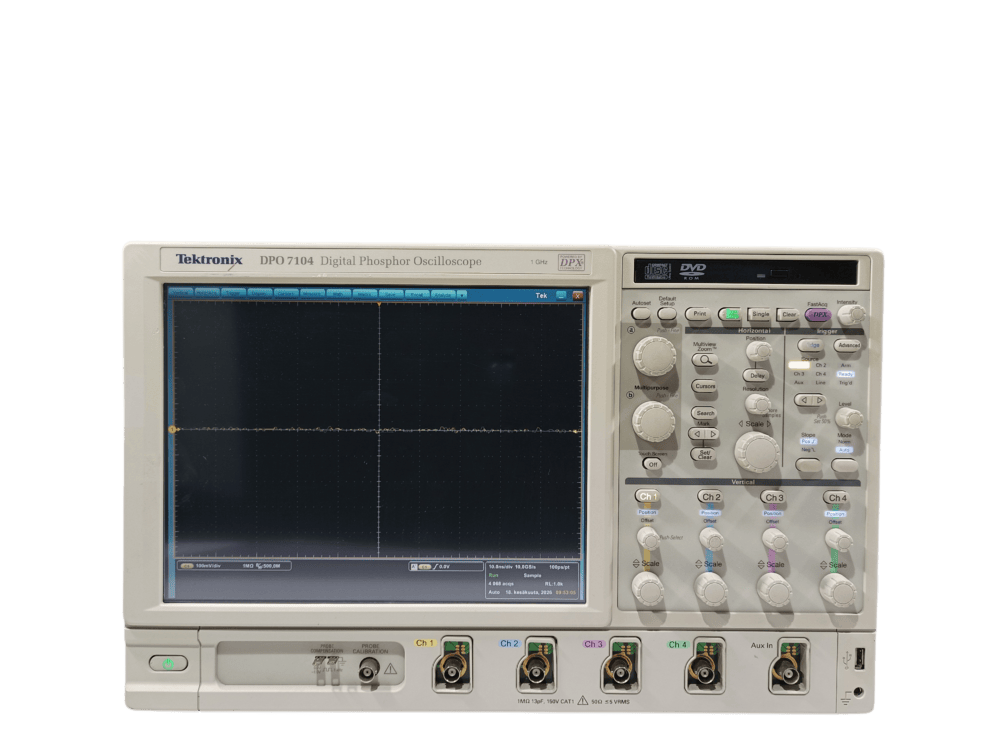Click the Ch 4 input BNC connector
This screenshot has height=748, width=1000.
703,671
